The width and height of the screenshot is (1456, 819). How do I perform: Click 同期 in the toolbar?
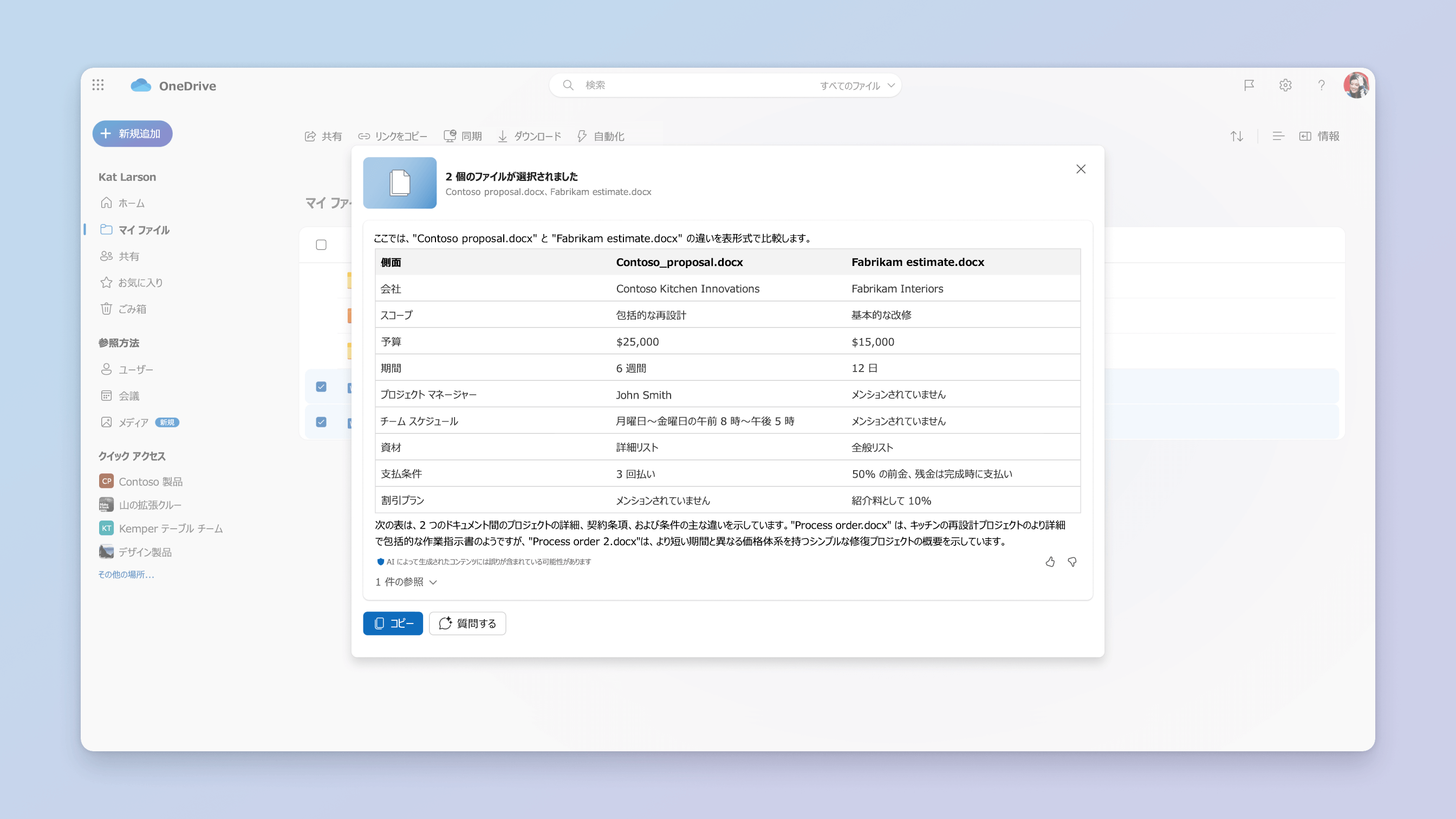[463, 136]
